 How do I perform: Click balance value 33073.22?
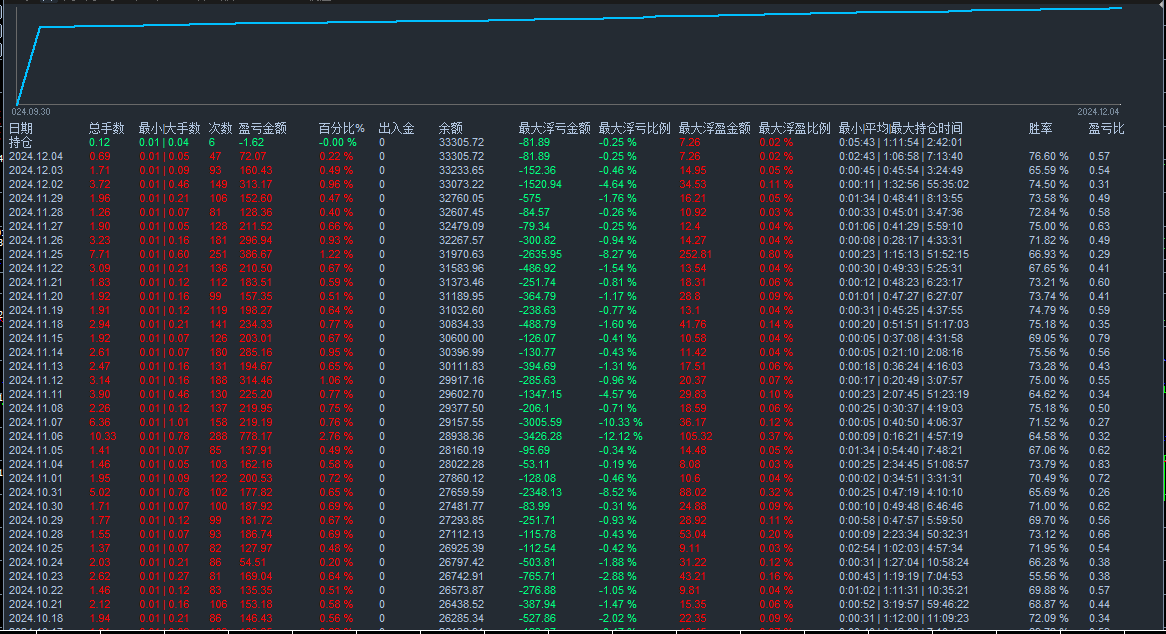click(461, 184)
